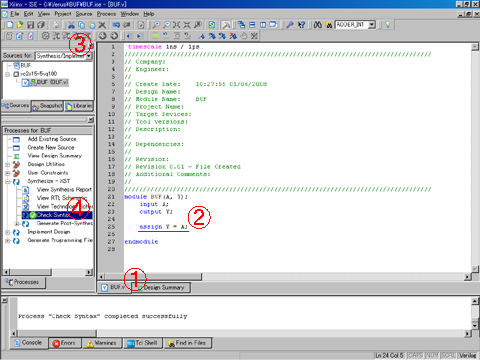
Task: Click the New file toolbar icon
Action: click(x=10, y=25)
